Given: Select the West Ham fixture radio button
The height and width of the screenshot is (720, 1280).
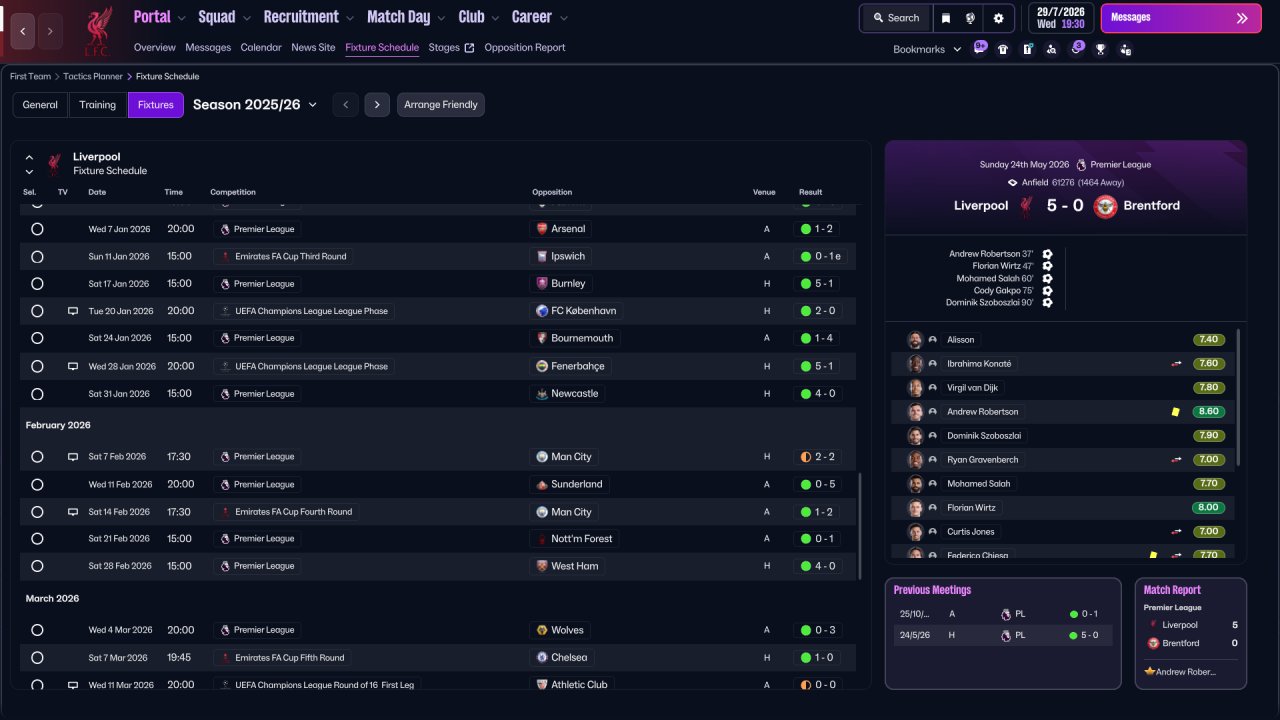Looking at the screenshot, I should pos(37,566).
